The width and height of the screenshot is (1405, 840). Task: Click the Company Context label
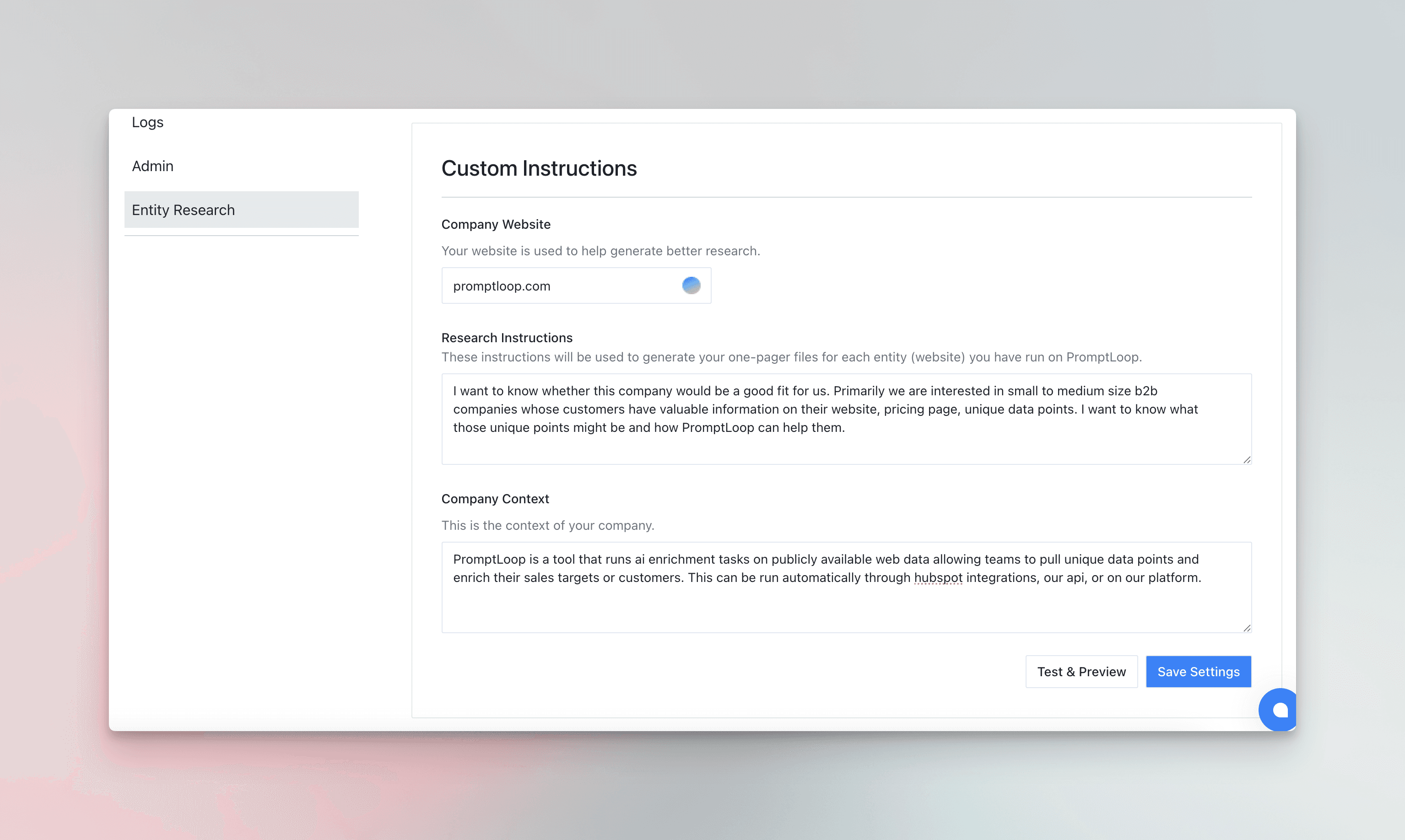[x=495, y=499]
